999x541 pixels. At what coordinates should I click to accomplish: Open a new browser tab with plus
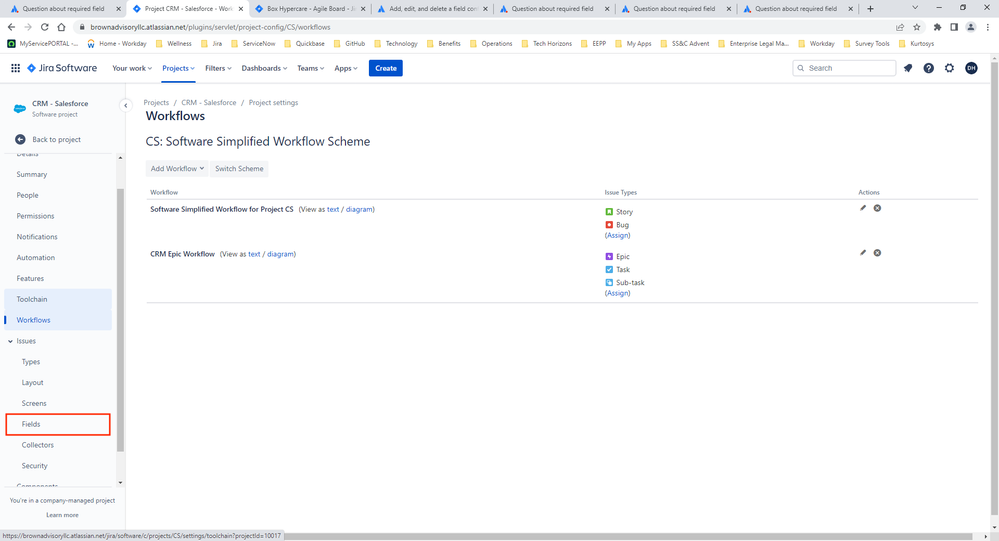click(870, 9)
